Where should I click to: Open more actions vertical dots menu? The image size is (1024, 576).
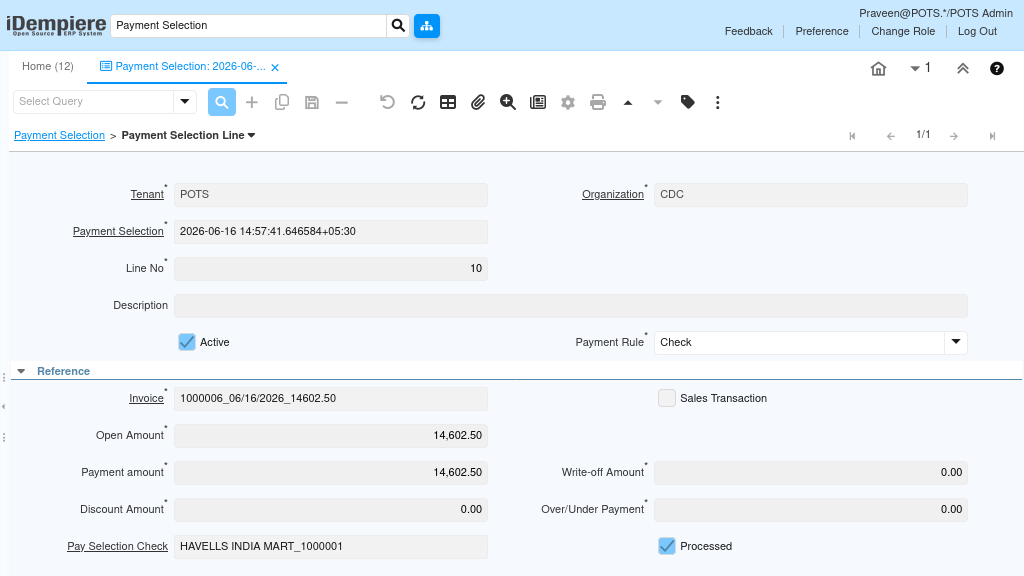[x=718, y=103]
